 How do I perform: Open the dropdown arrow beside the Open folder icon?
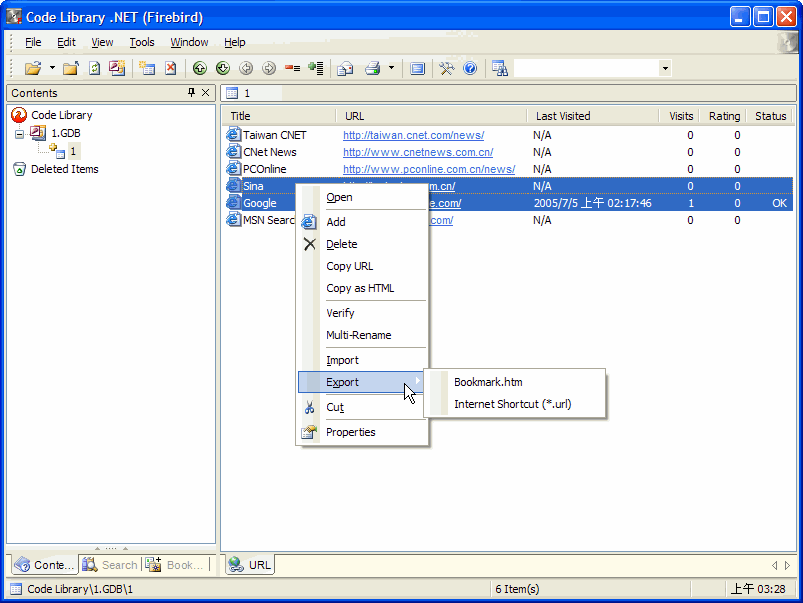point(52,68)
